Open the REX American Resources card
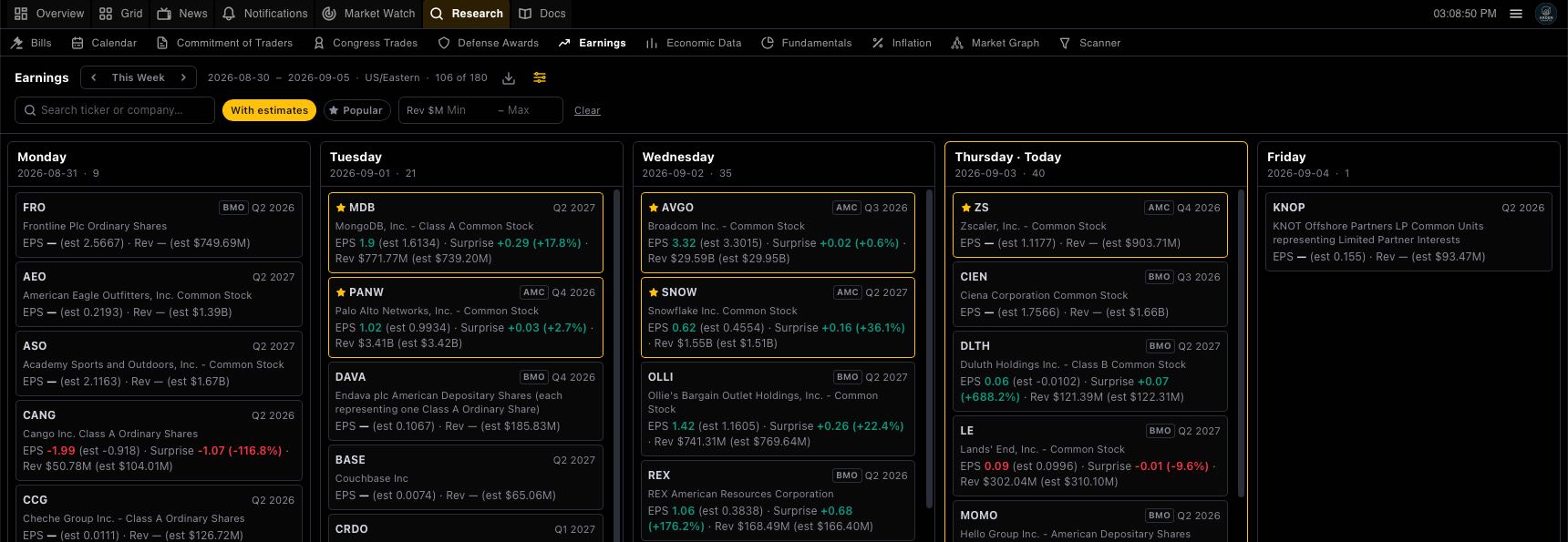This screenshot has width=1568, height=542. tap(778, 500)
